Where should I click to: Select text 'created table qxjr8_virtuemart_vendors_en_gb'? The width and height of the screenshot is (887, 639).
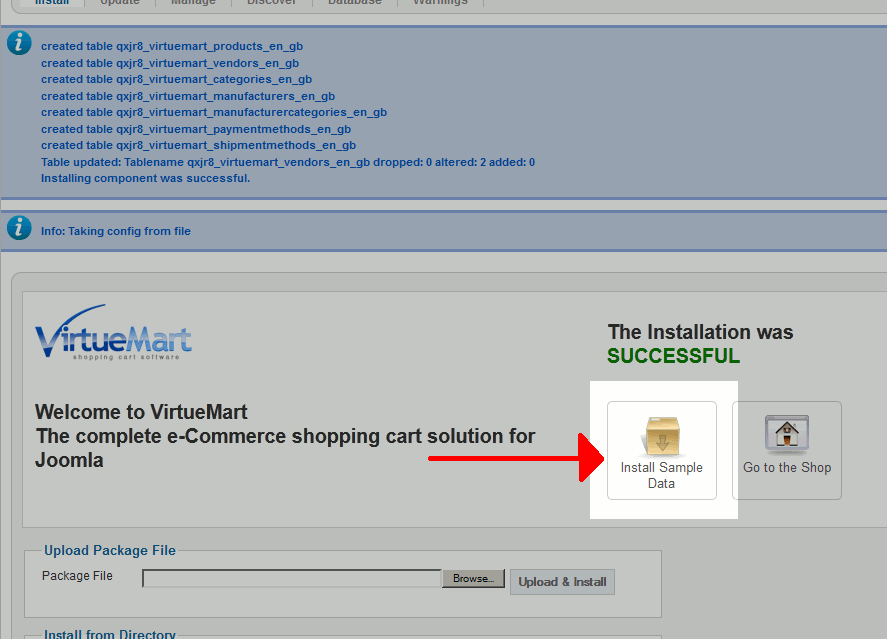coord(170,63)
